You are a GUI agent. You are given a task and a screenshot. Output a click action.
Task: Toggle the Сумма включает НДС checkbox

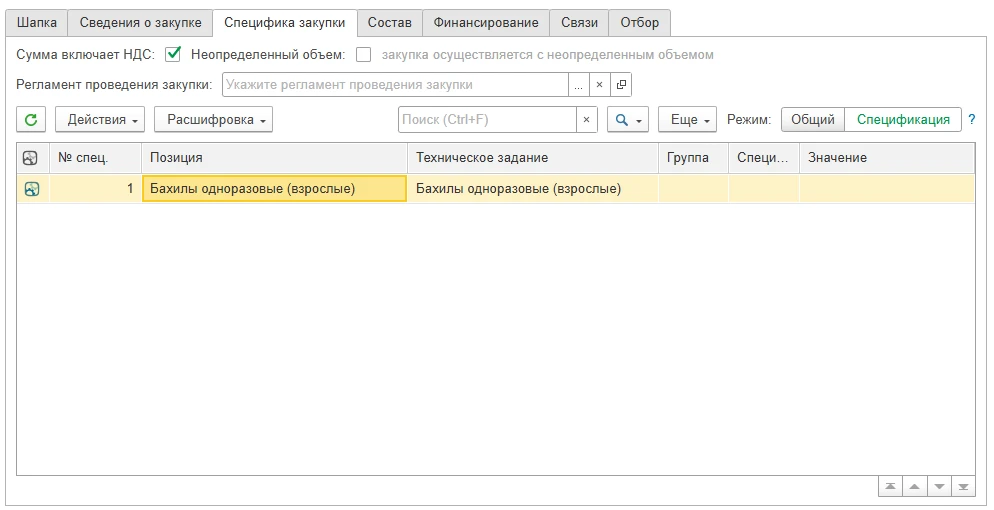click(172, 54)
